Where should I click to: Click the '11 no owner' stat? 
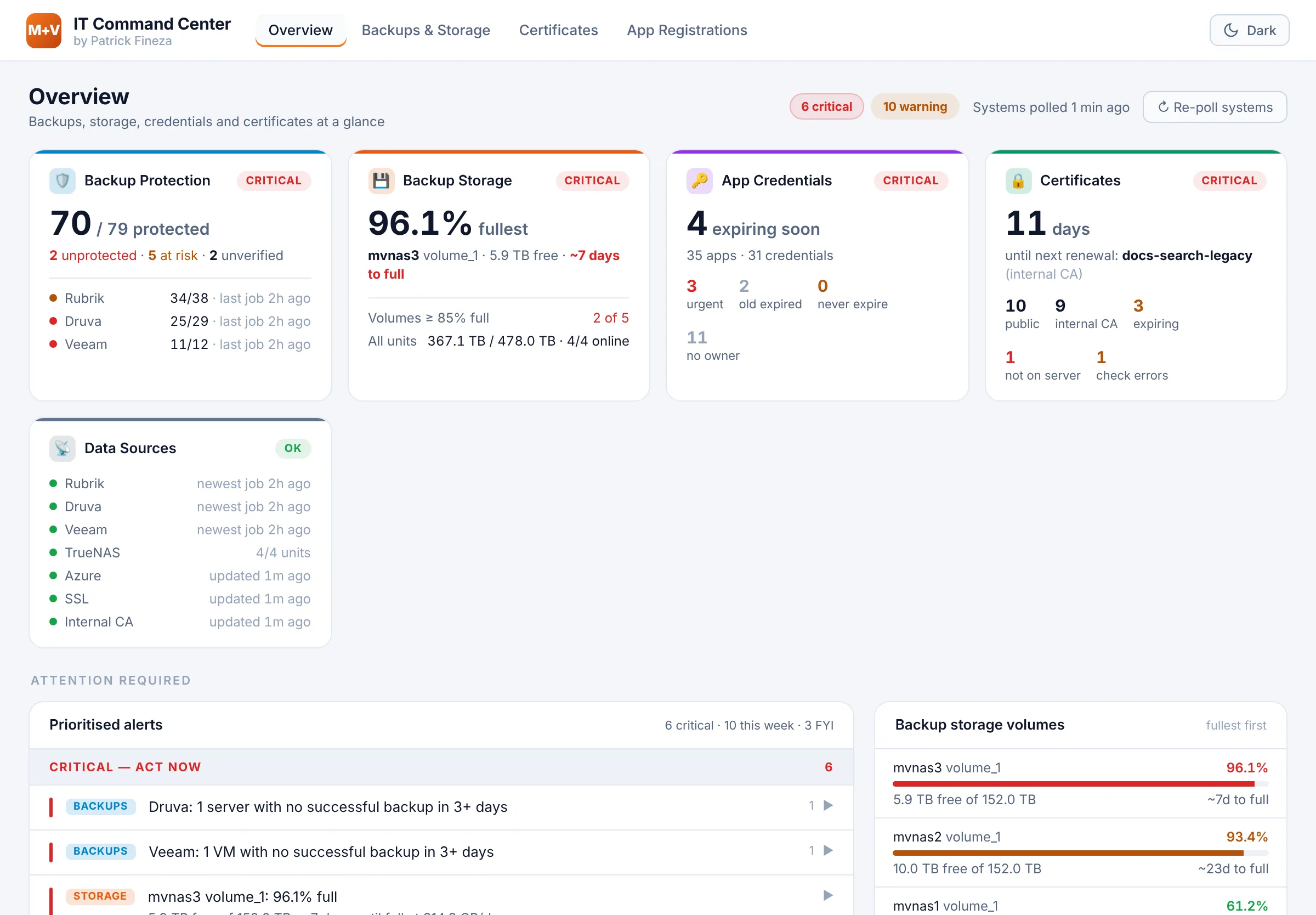[x=713, y=345]
